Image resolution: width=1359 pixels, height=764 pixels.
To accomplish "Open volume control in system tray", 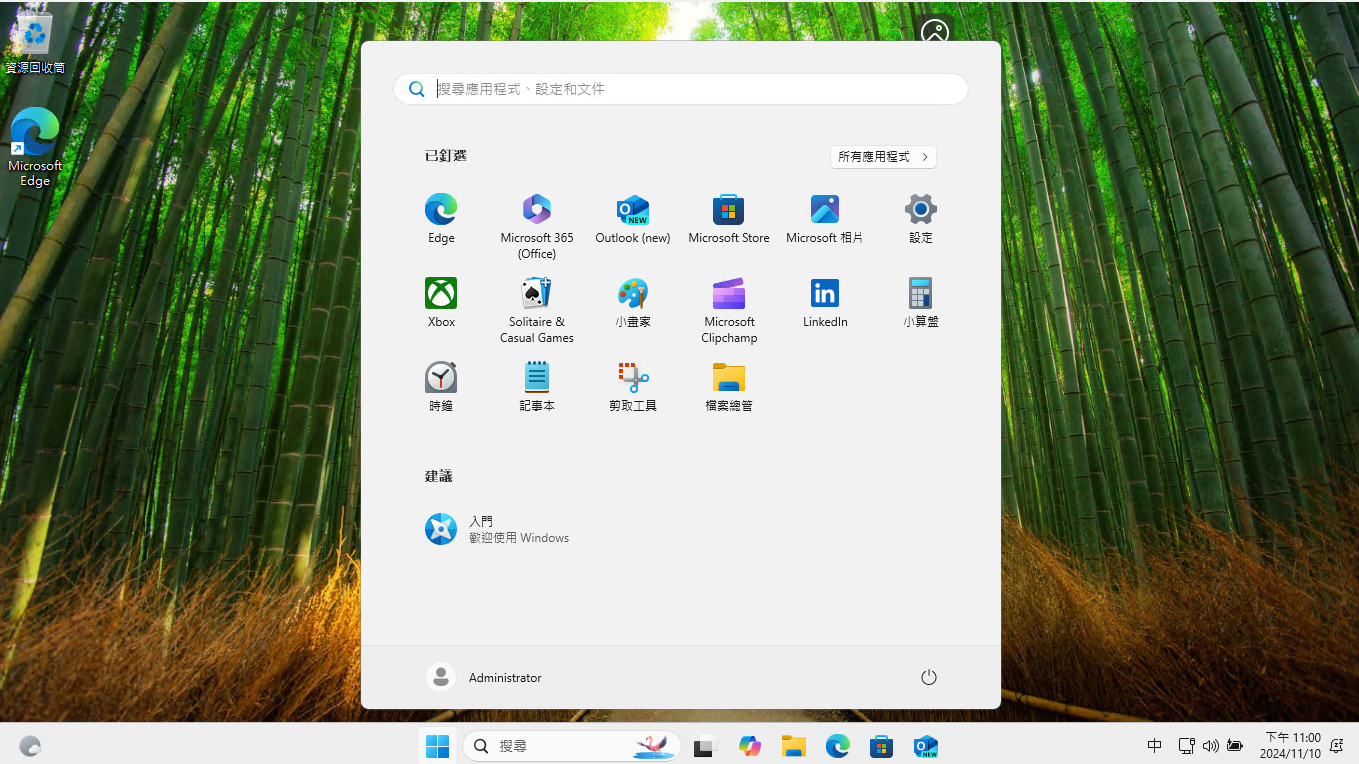I will (x=1210, y=746).
